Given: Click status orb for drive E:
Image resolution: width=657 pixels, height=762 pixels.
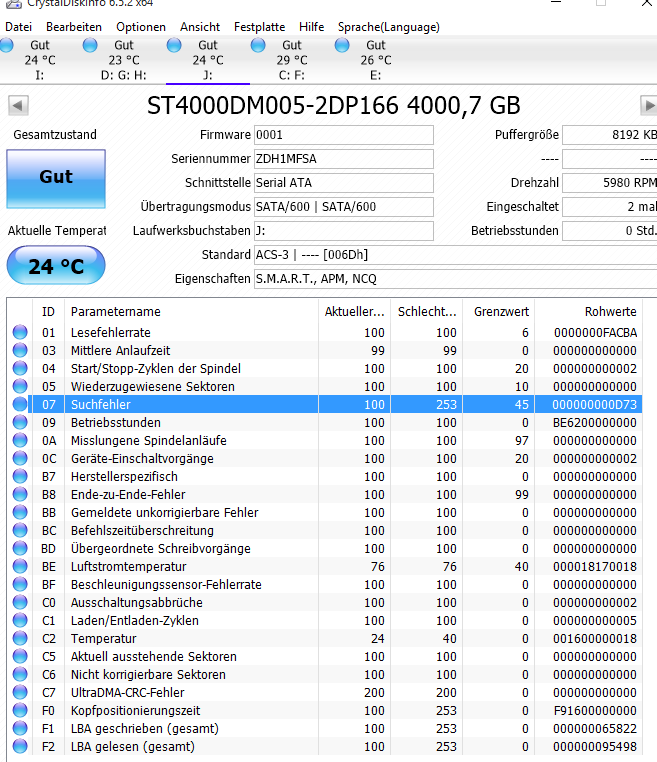Looking at the screenshot, I should click(342, 45).
